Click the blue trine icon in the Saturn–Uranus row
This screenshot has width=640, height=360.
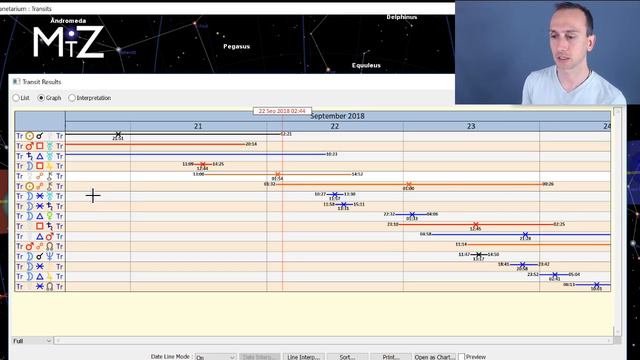click(x=40, y=156)
